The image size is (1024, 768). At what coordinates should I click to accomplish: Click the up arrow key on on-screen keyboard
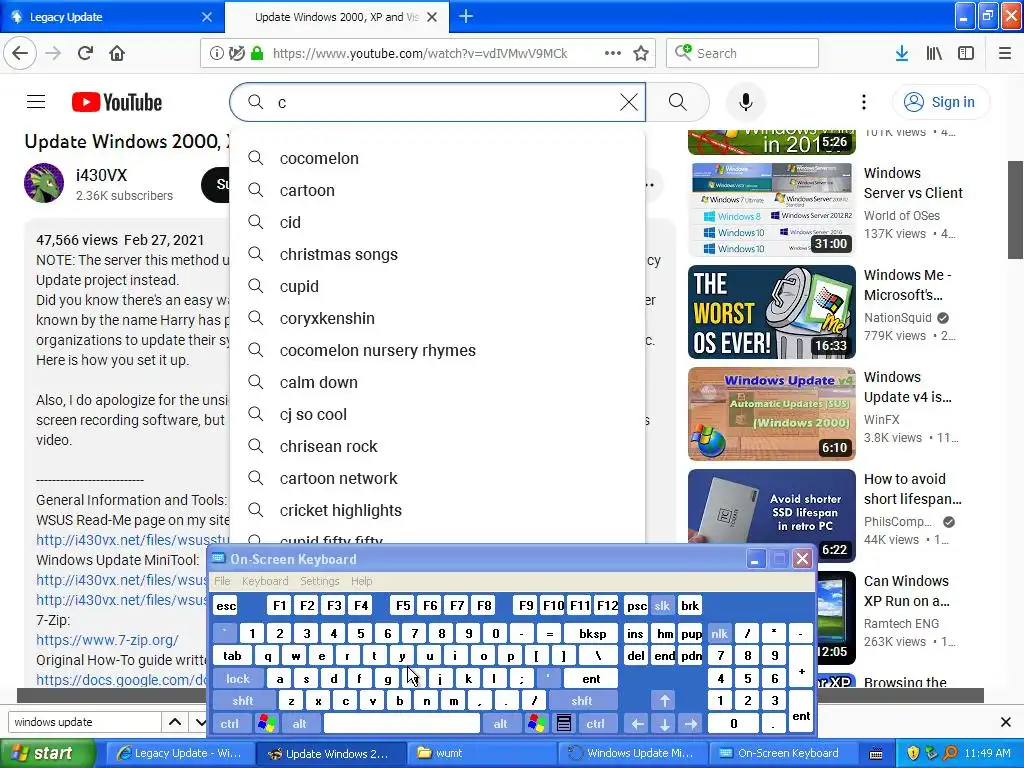(x=665, y=701)
